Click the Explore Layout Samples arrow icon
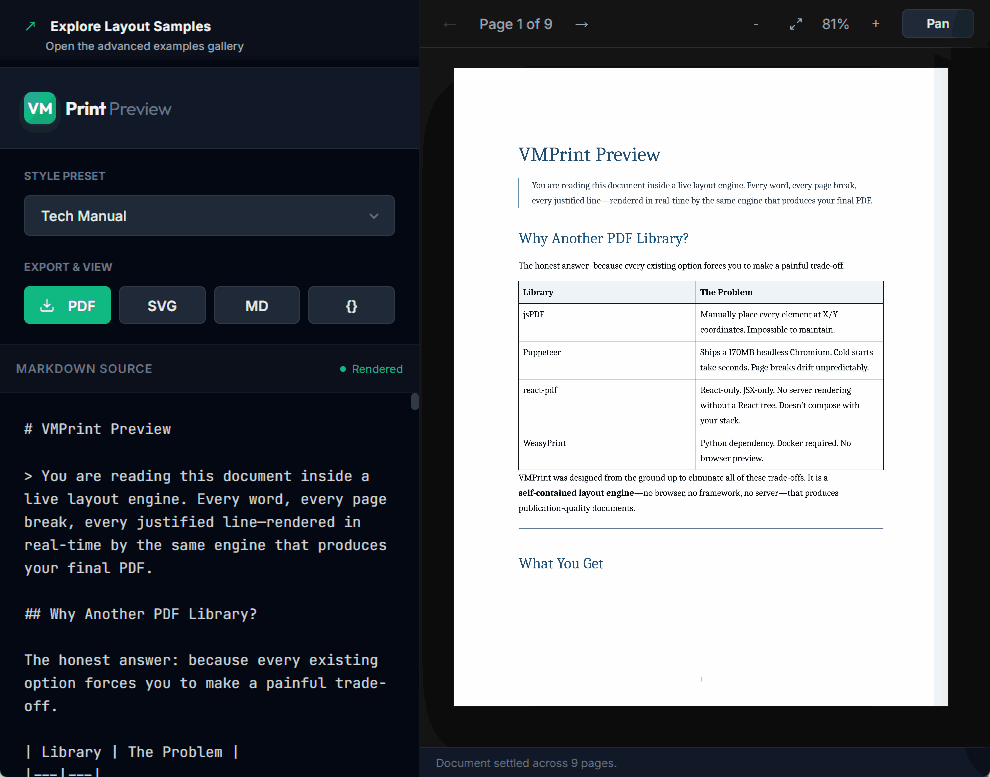 point(30,27)
